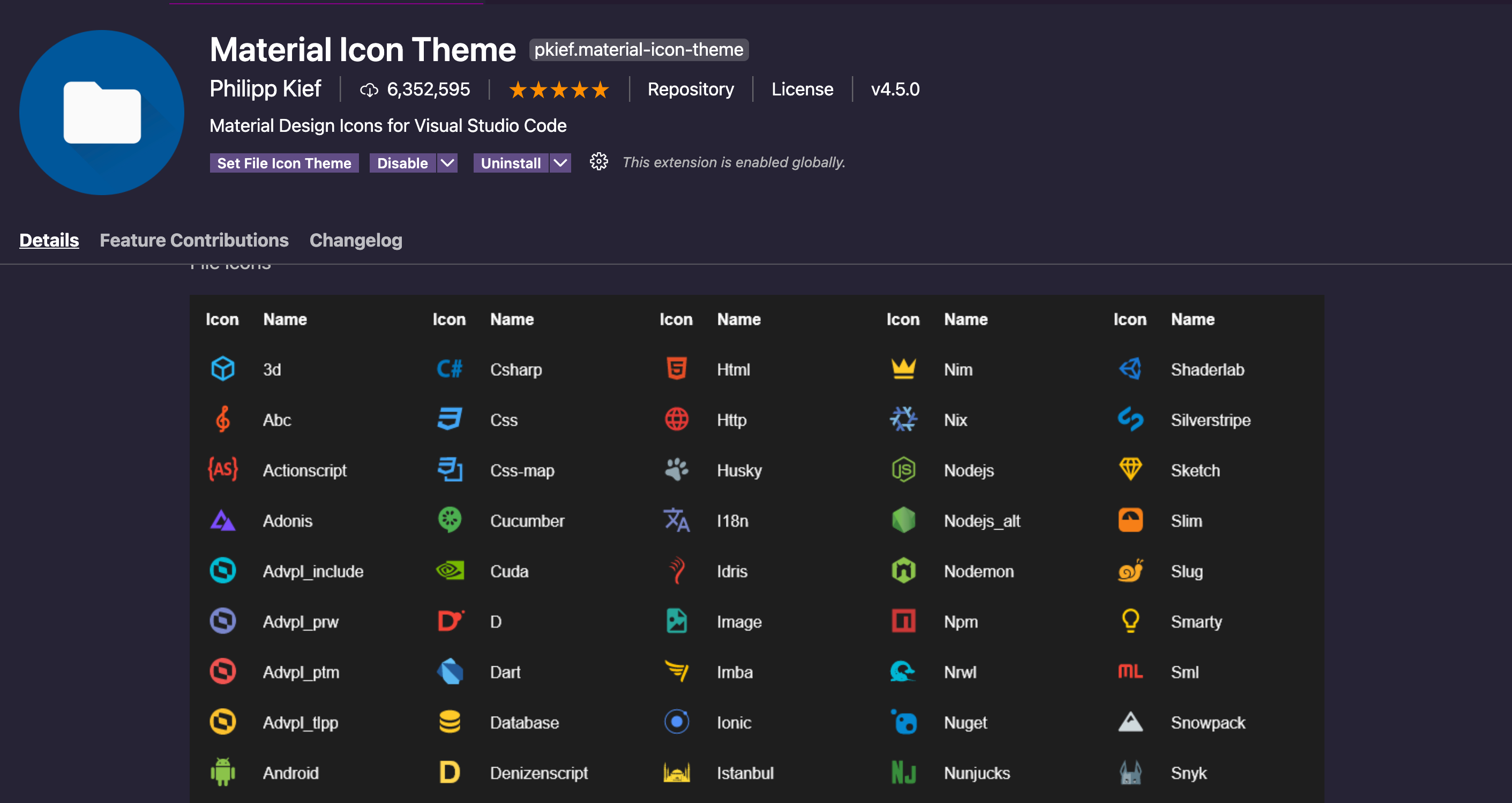This screenshot has height=803, width=1512.
Task: Click the Silverstripe logo icon
Action: pos(1131,419)
